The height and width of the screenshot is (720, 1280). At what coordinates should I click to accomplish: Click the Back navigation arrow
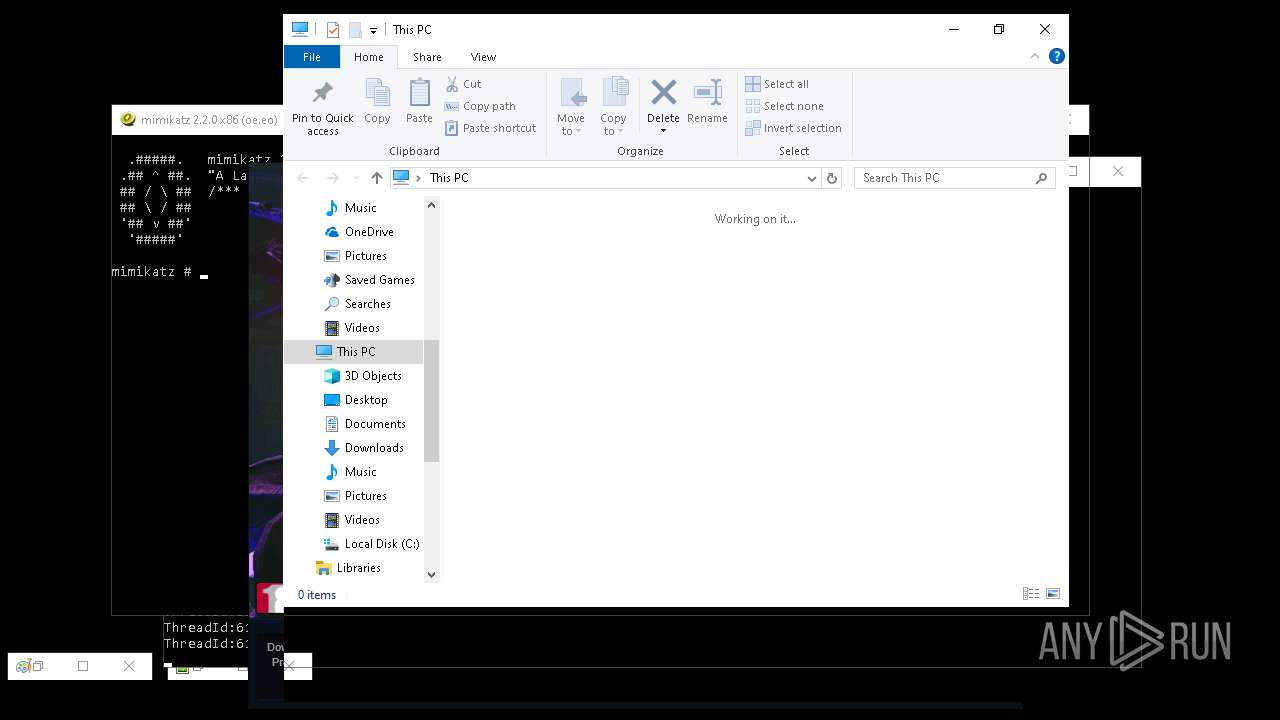pyautogui.click(x=303, y=178)
